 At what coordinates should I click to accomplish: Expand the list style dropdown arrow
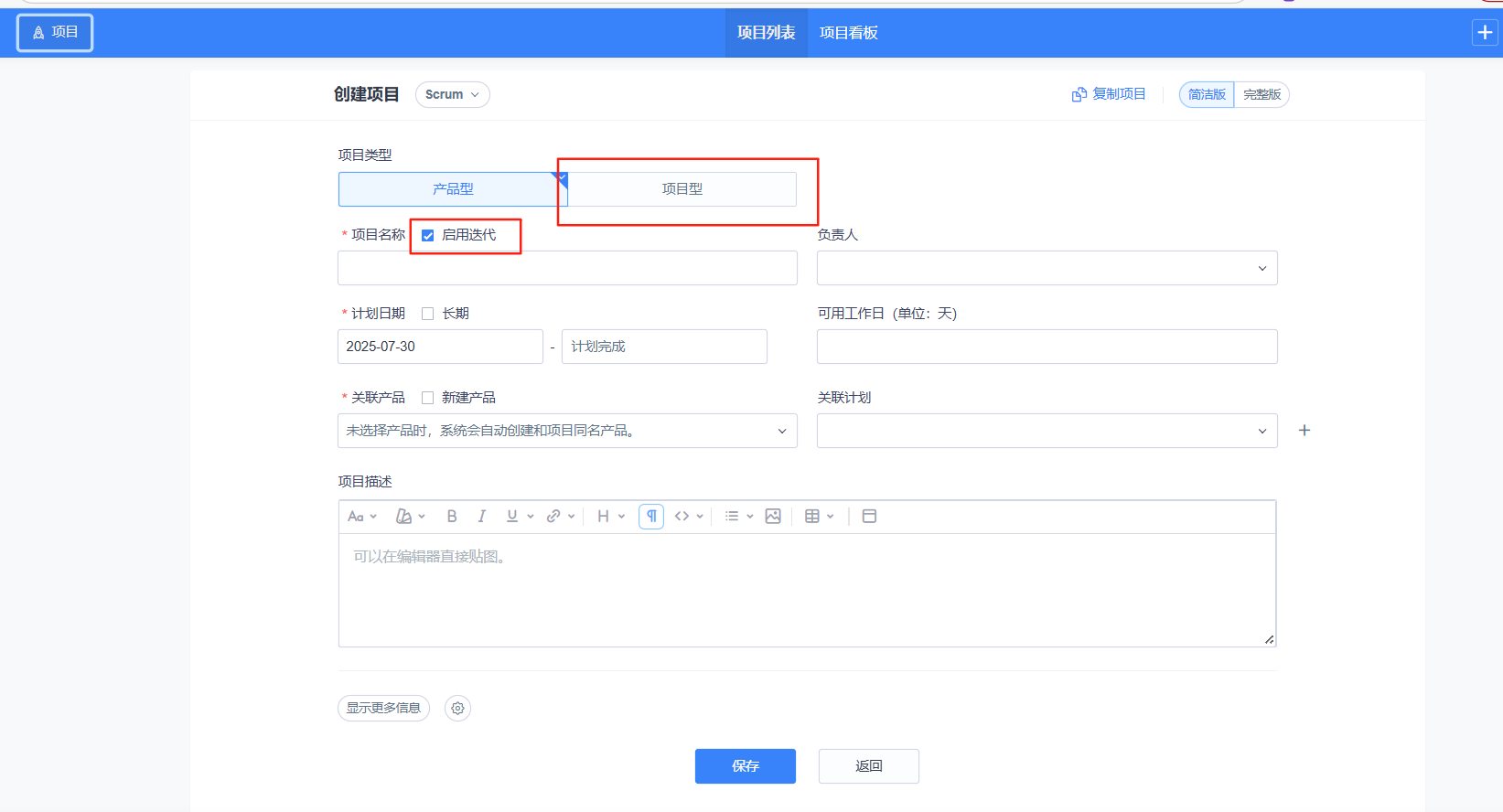750,517
